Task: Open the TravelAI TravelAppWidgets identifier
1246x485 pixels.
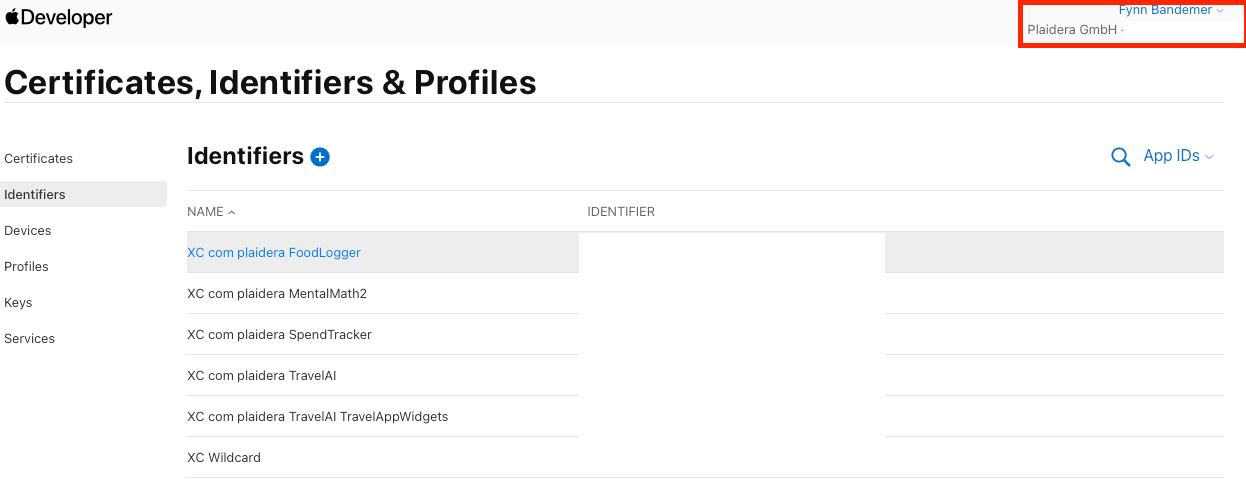Action: [317, 417]
